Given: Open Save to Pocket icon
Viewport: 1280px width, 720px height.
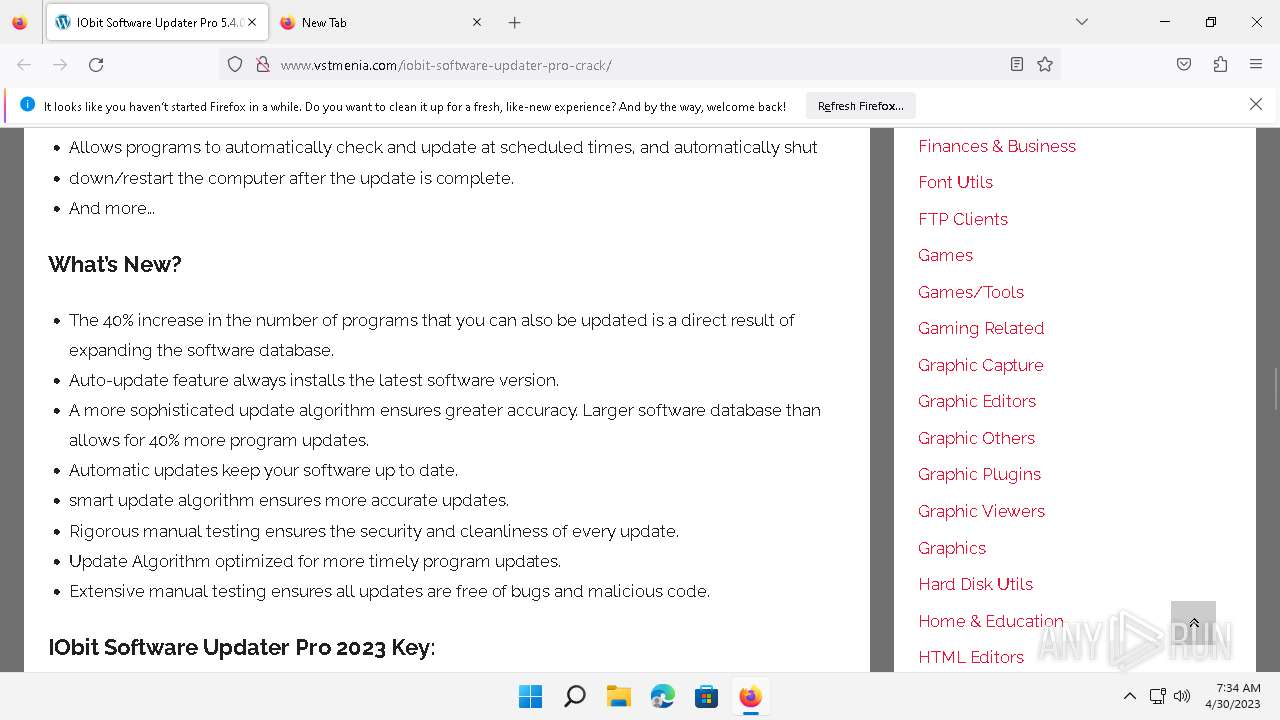Looking at the screenshot, I should [1184, 64].
